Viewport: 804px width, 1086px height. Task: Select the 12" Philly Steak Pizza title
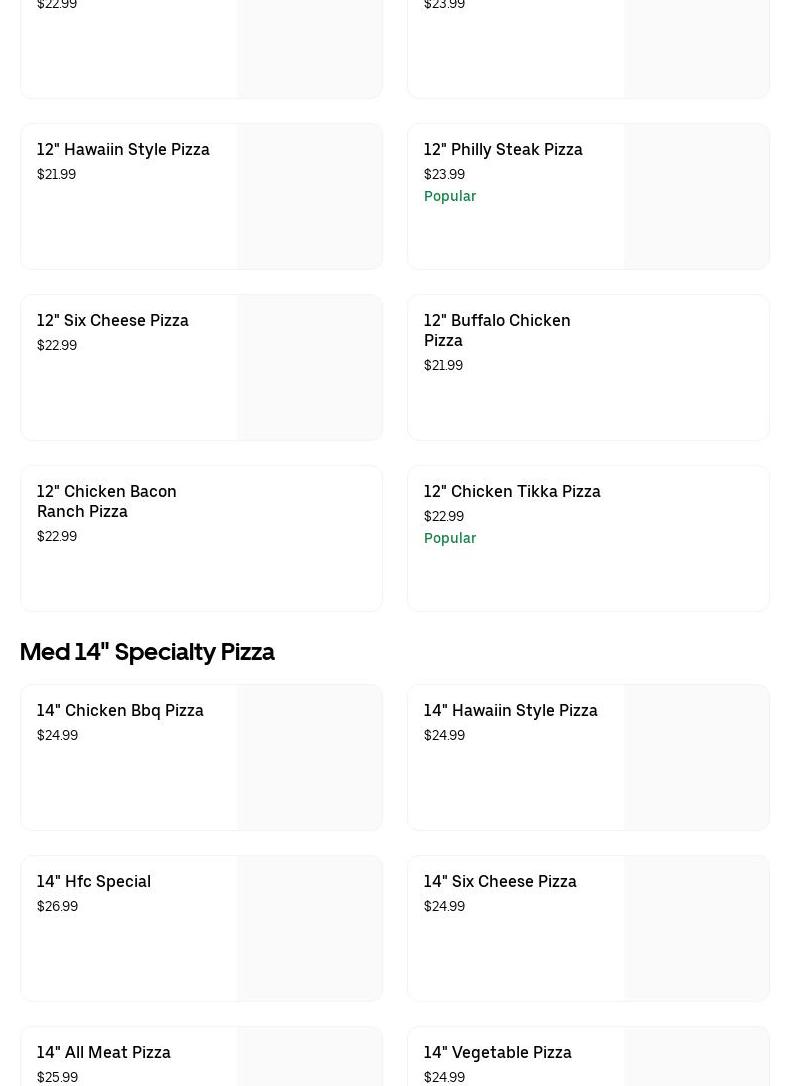pyautogui.click(x=503, y=150)
